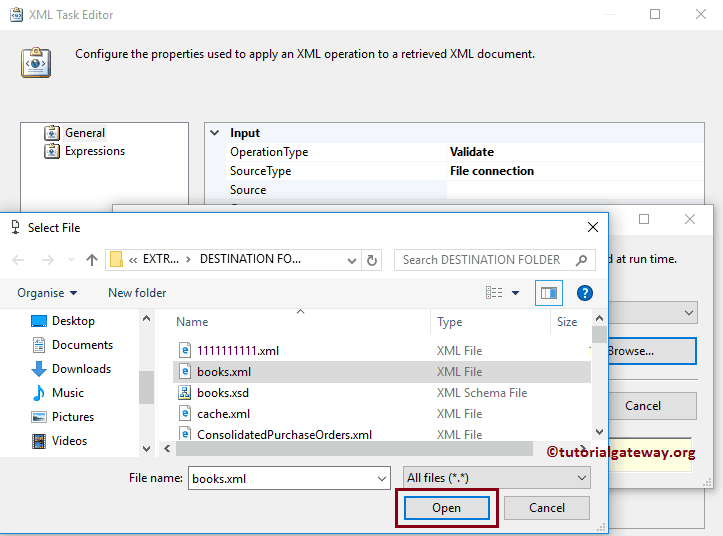
Task: Click the EXTR... breadcrumb segment
Action: click(x=160, y=259)
